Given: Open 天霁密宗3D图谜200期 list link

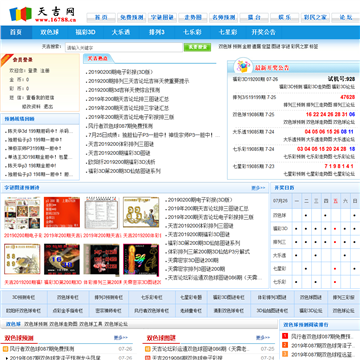Looking at the screenshot, I should point(193,260).
